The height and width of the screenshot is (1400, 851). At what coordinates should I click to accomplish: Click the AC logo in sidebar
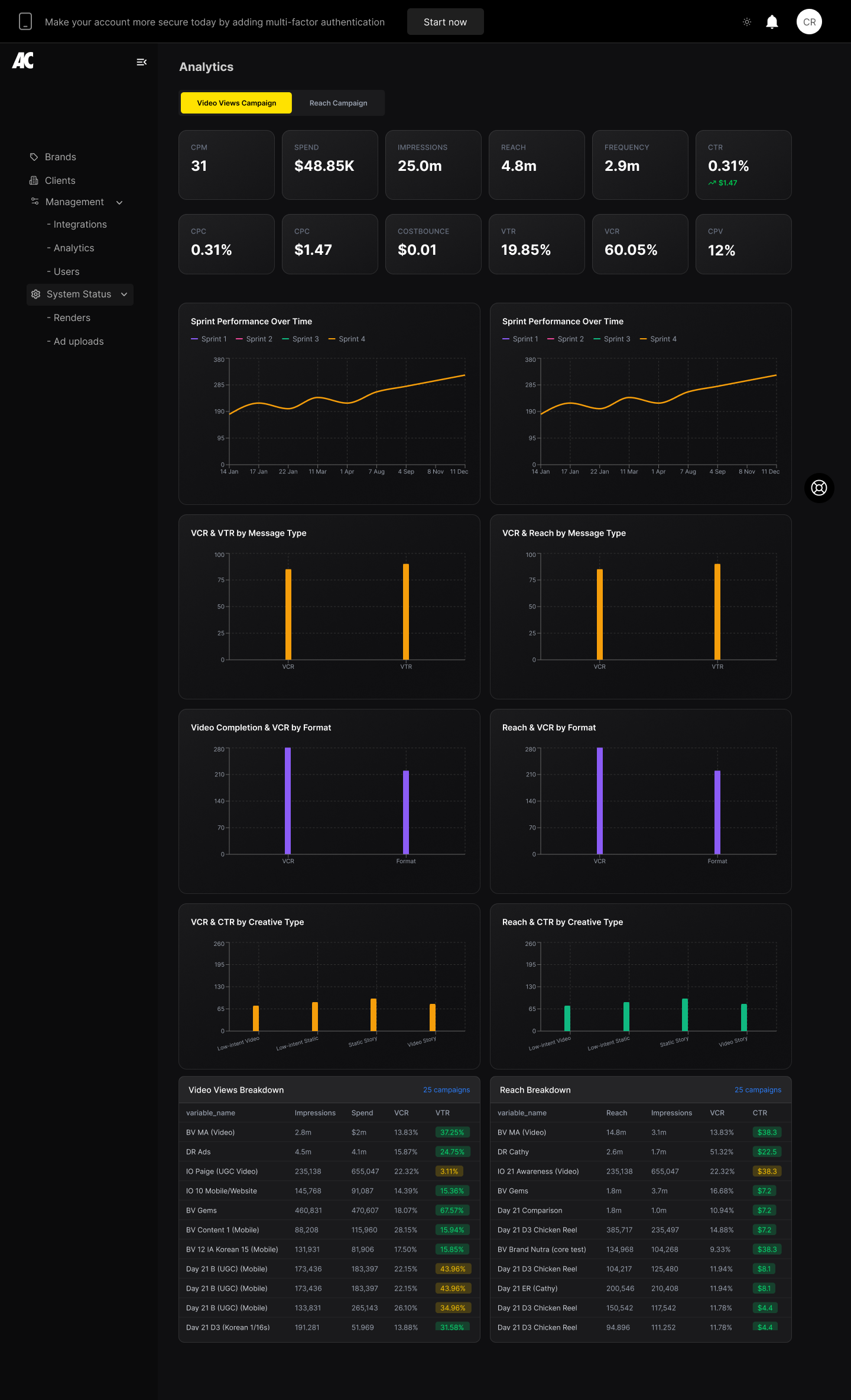(23, 61)
